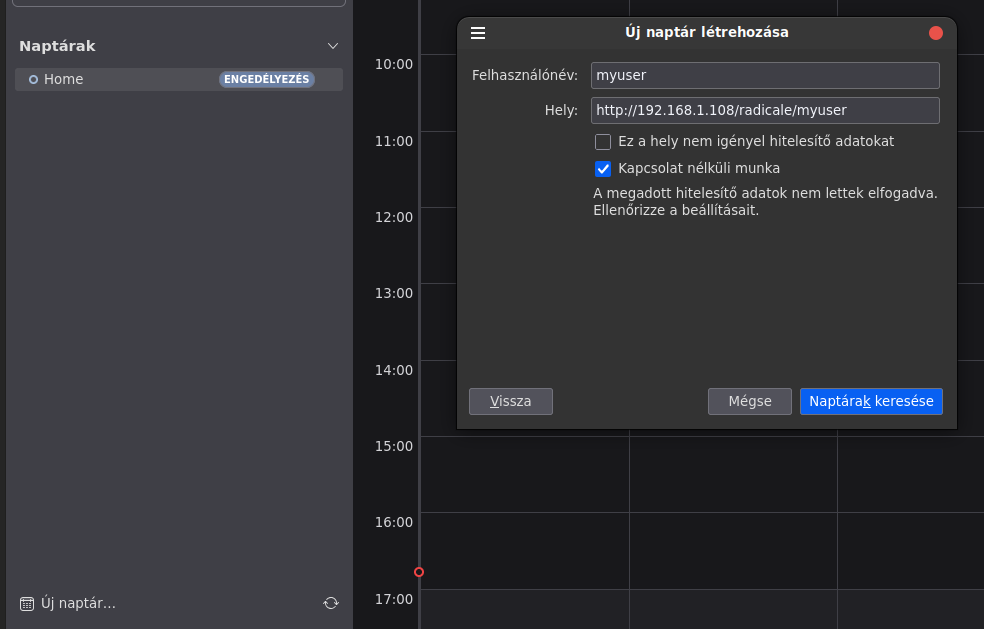Click the calendar synchronize icon in the sidebar

click(x=331, y=603)
